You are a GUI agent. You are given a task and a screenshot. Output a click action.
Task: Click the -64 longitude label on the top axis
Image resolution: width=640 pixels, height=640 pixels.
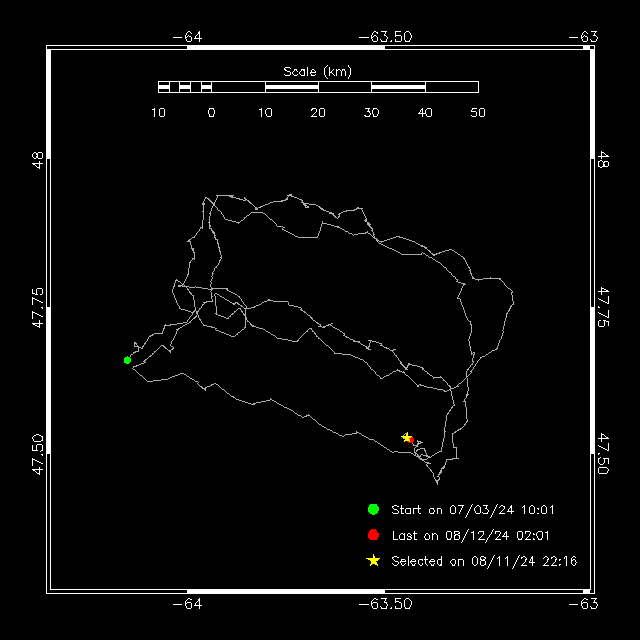(x=187, y=36)
